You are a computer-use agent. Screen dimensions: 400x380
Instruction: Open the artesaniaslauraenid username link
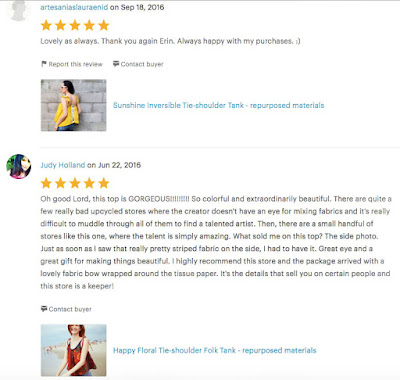click(74, 7)
